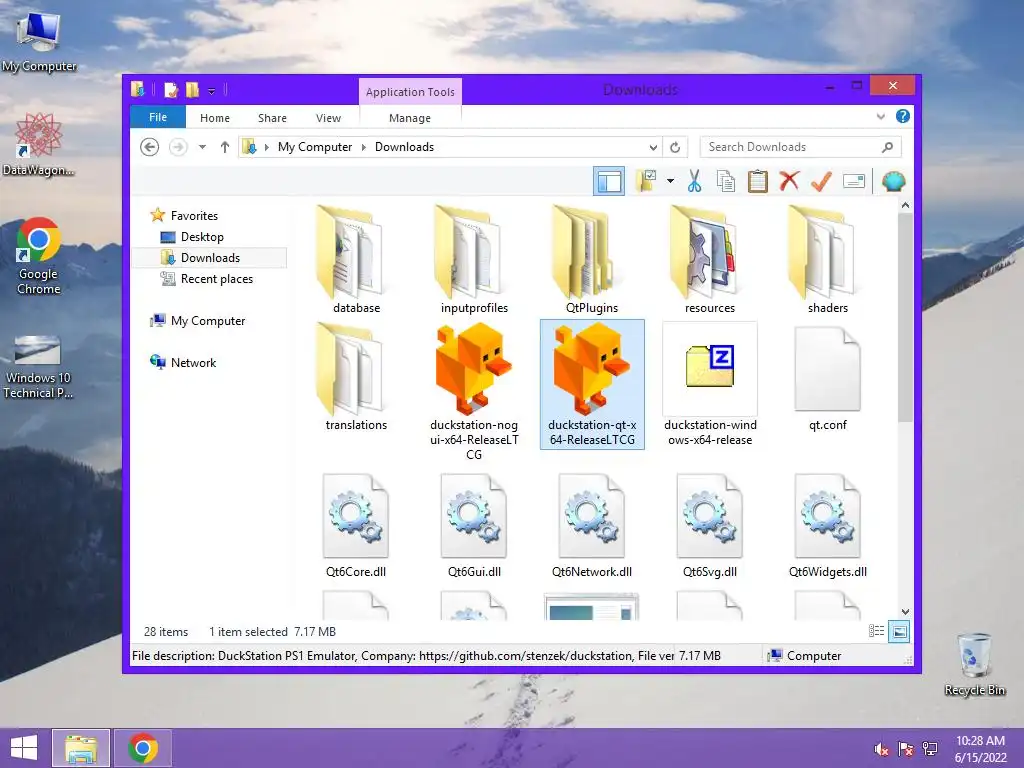Expand the breadcrumb arrow after My Computer
Viewport: 1024px width, 768px height.
(364, 148)
